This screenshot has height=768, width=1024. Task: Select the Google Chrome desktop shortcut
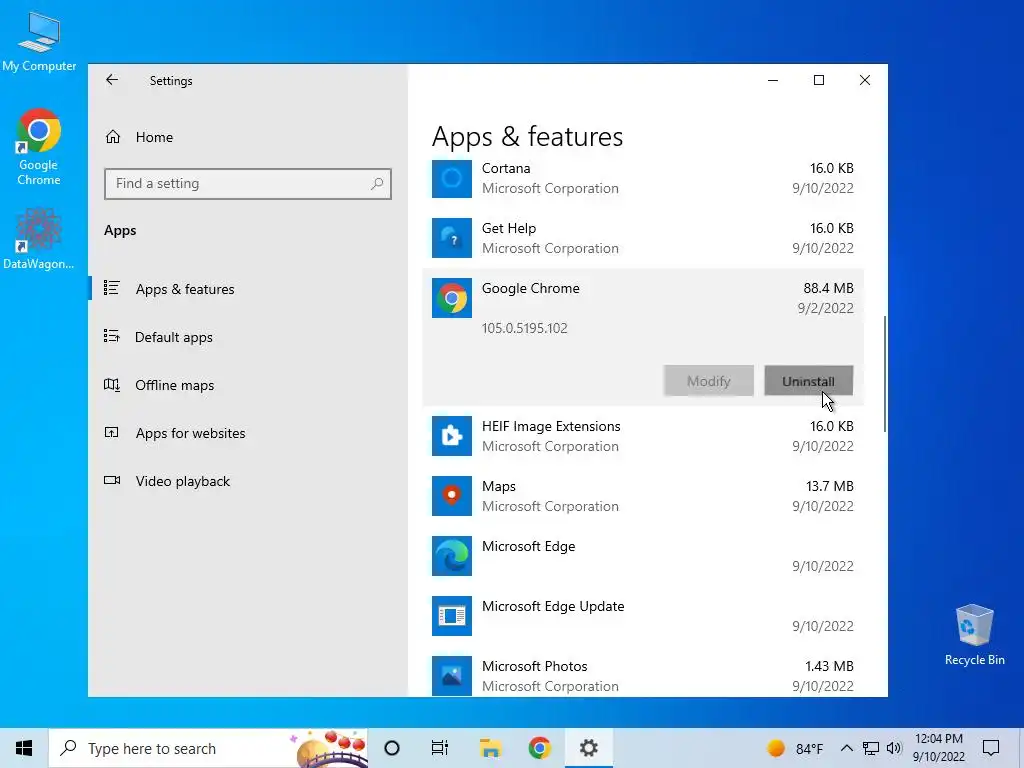click(x=39, y=148)
